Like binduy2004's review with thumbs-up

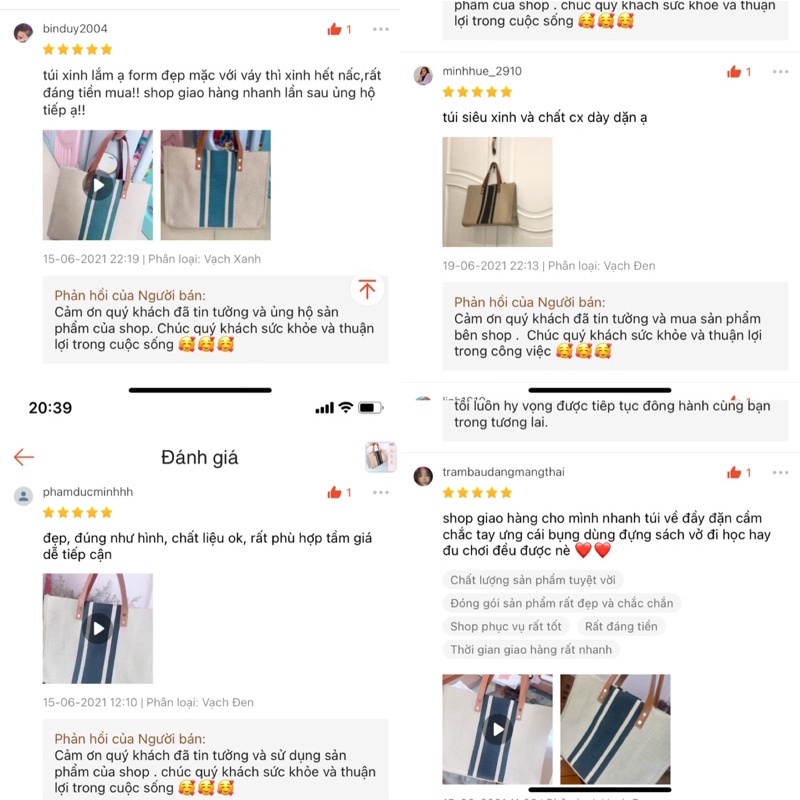pyautogui.click(x=334, y=29)
